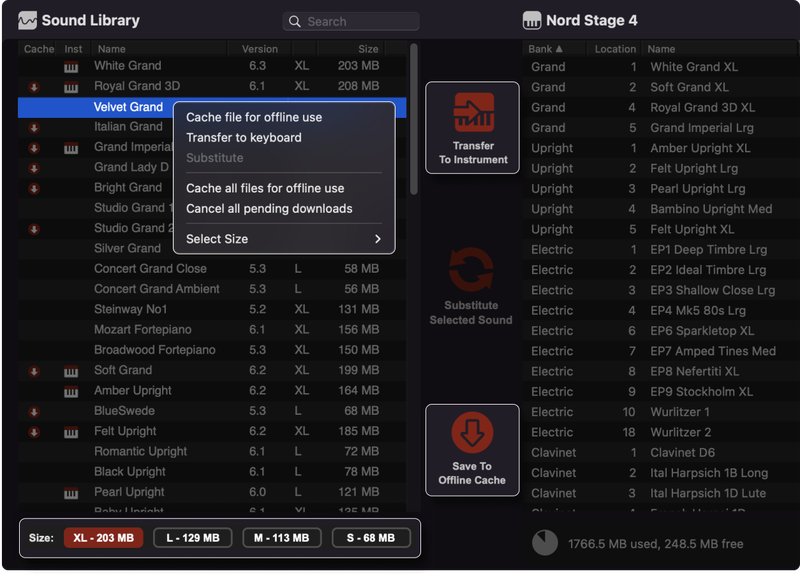Click the keyboard instrument icon for Royal Grand 3D
Viewport: 800px width, 576px height.
(71, 87)
